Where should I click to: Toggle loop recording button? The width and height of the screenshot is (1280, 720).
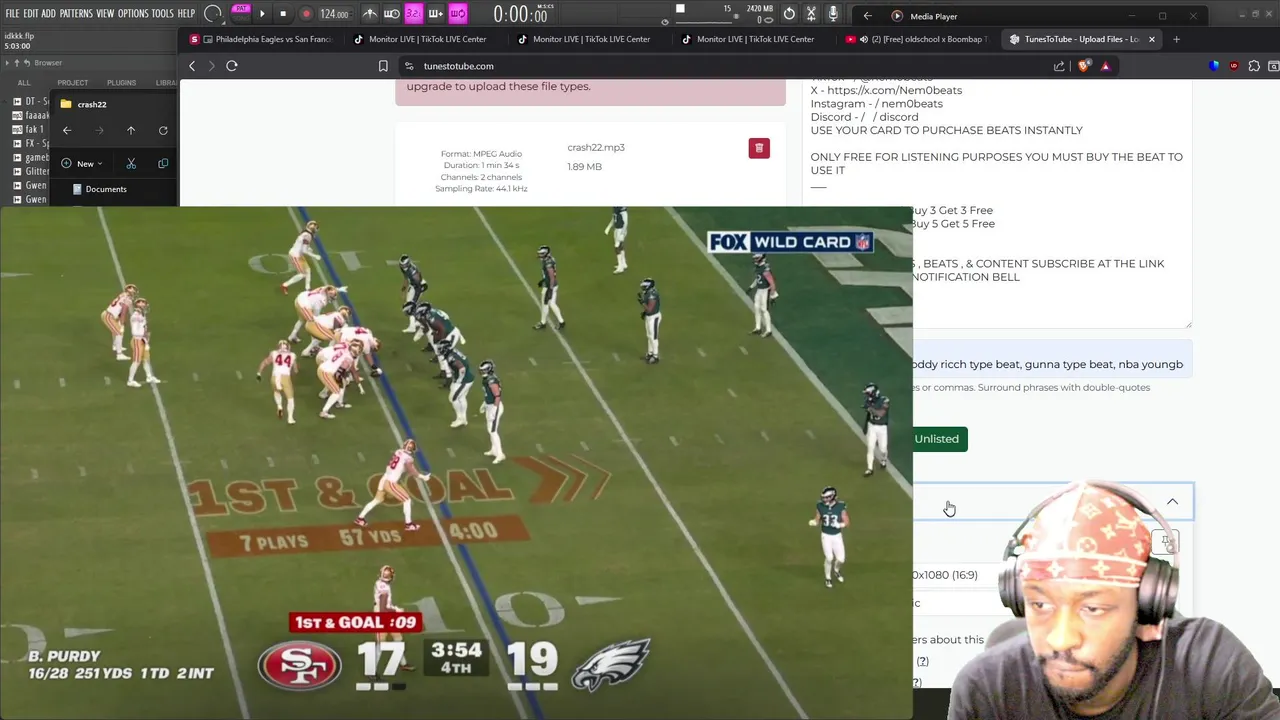point(457,14)
